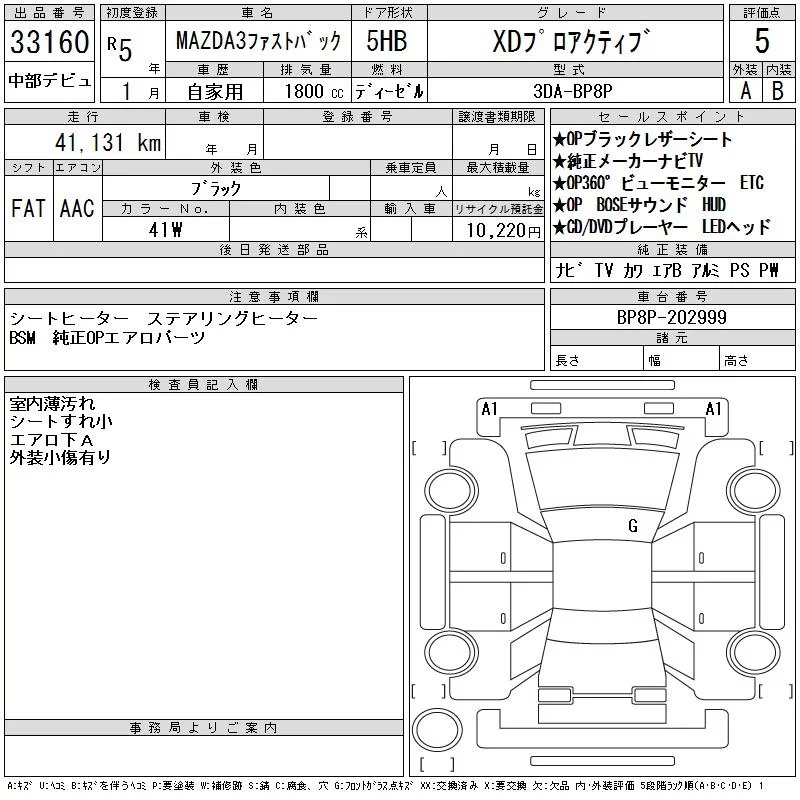
Task: Click color number 41W
Action: coord(165,230)
